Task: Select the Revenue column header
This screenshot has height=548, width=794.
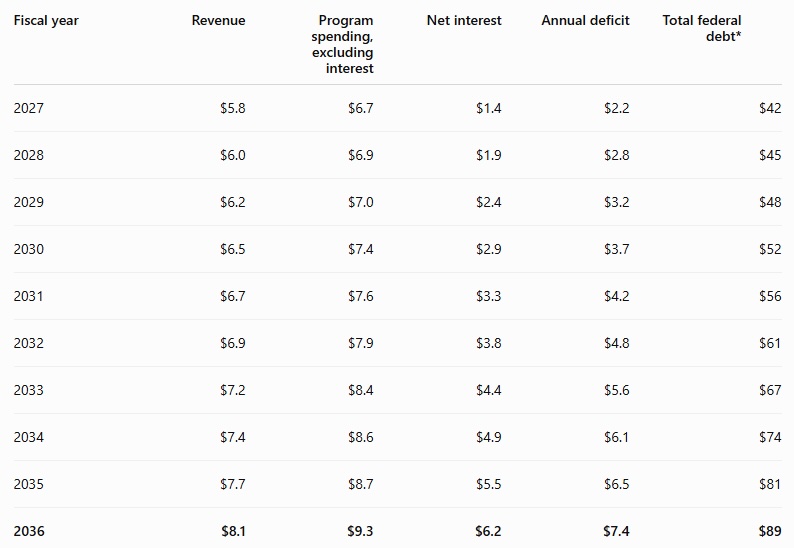Action: pyautogui.click(x=218, y=21)
